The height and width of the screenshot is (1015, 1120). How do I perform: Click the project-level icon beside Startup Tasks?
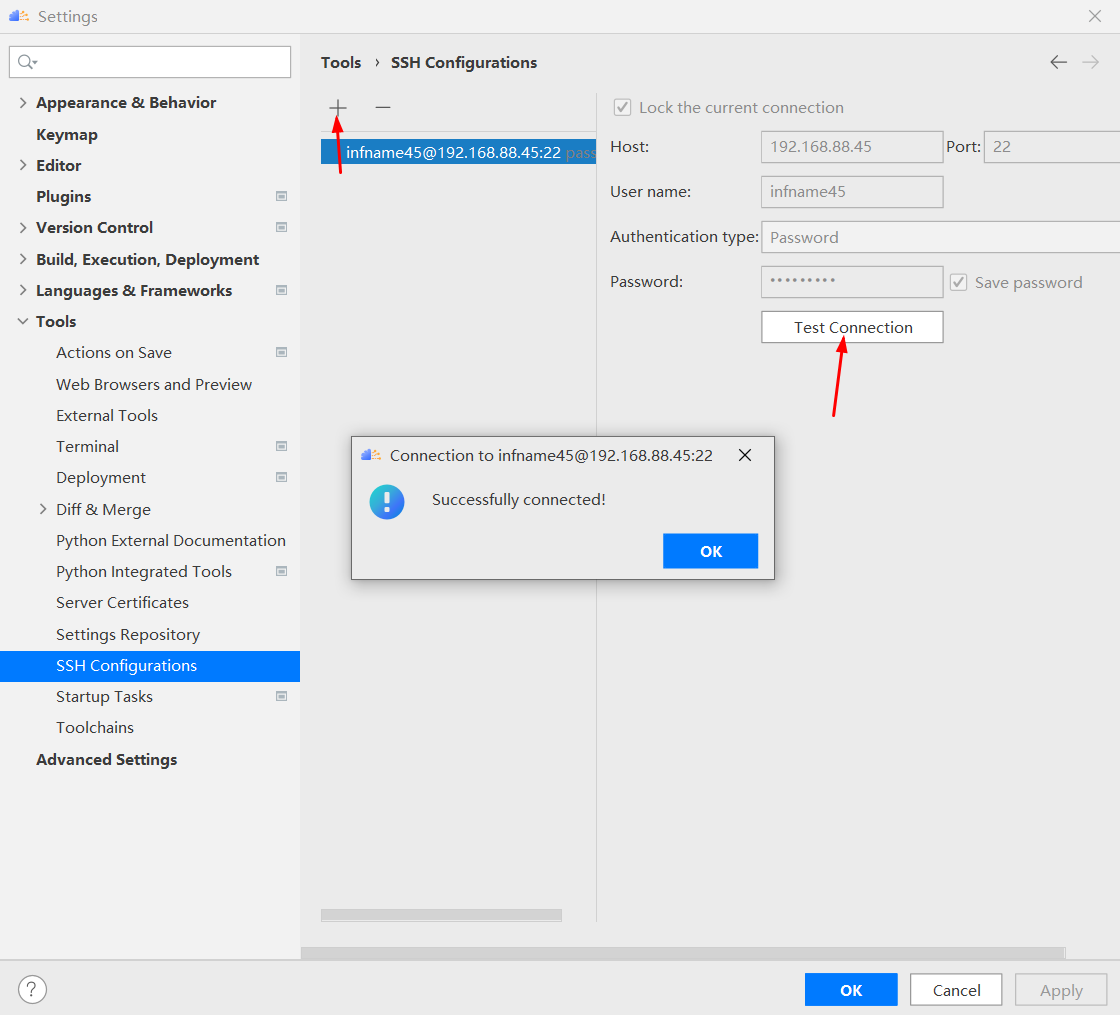tap(281, 697)
